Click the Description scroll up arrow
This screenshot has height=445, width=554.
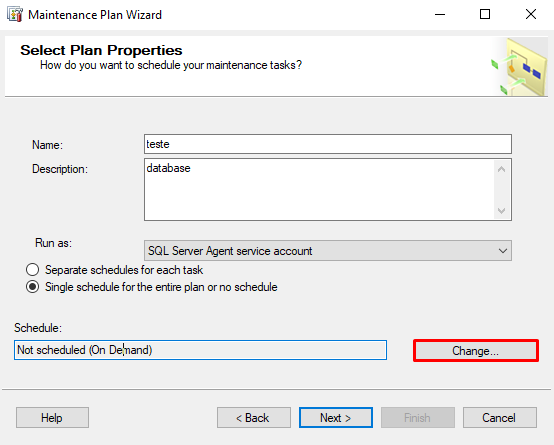[x=501, y=169]
